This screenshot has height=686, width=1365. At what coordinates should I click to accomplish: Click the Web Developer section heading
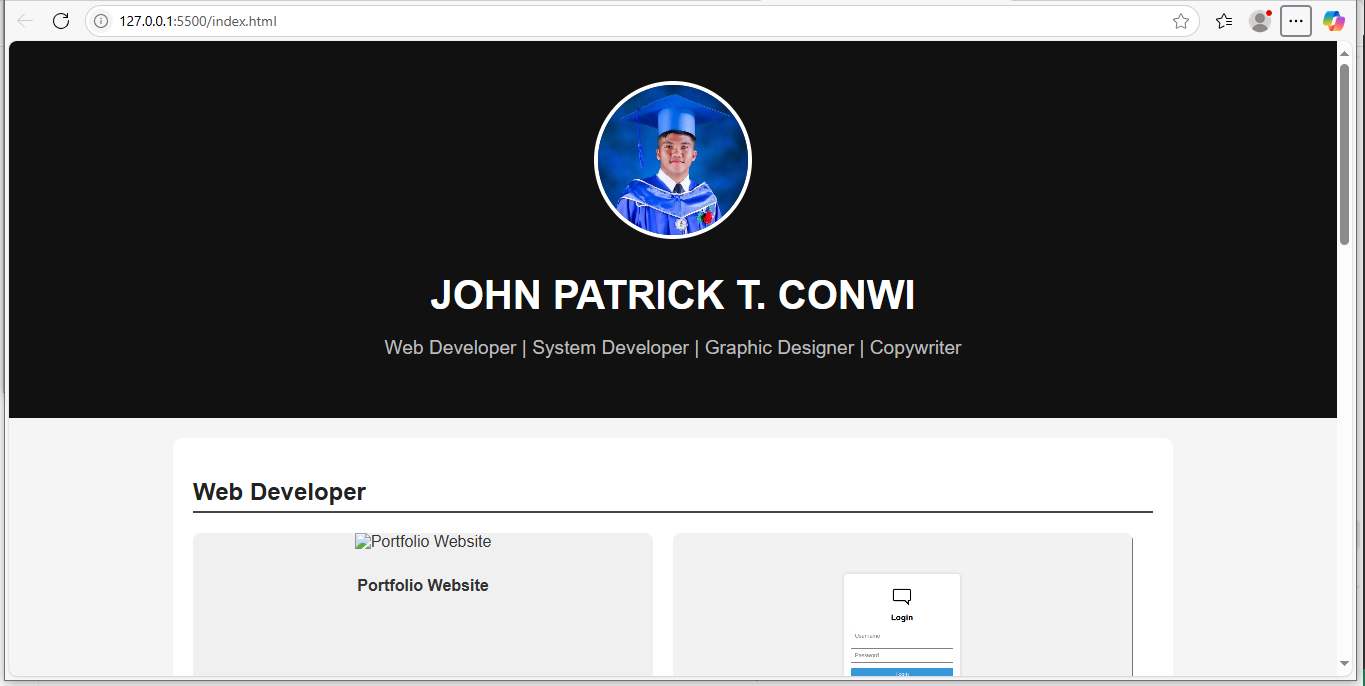coord(279,492)
